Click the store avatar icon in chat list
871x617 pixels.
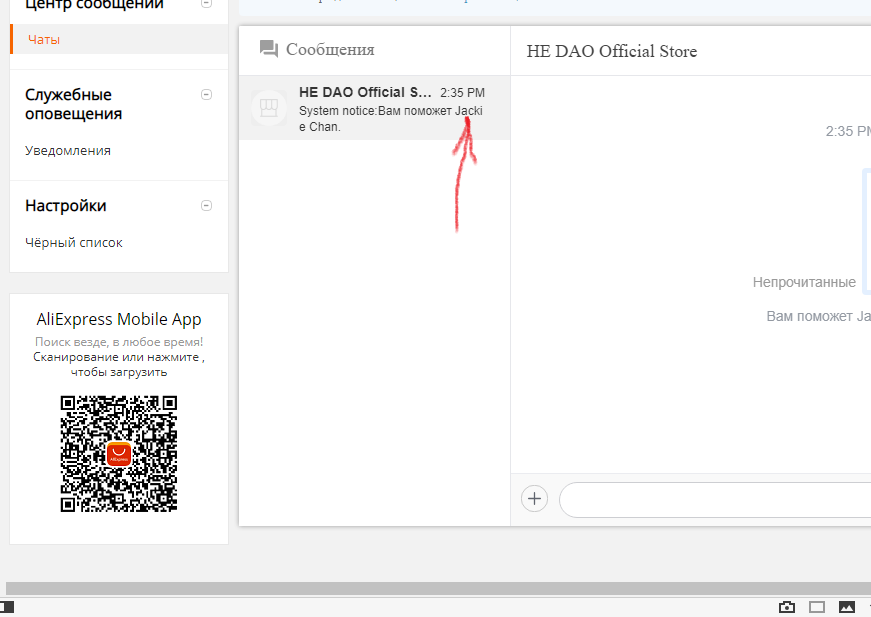(x=269, y=108)
